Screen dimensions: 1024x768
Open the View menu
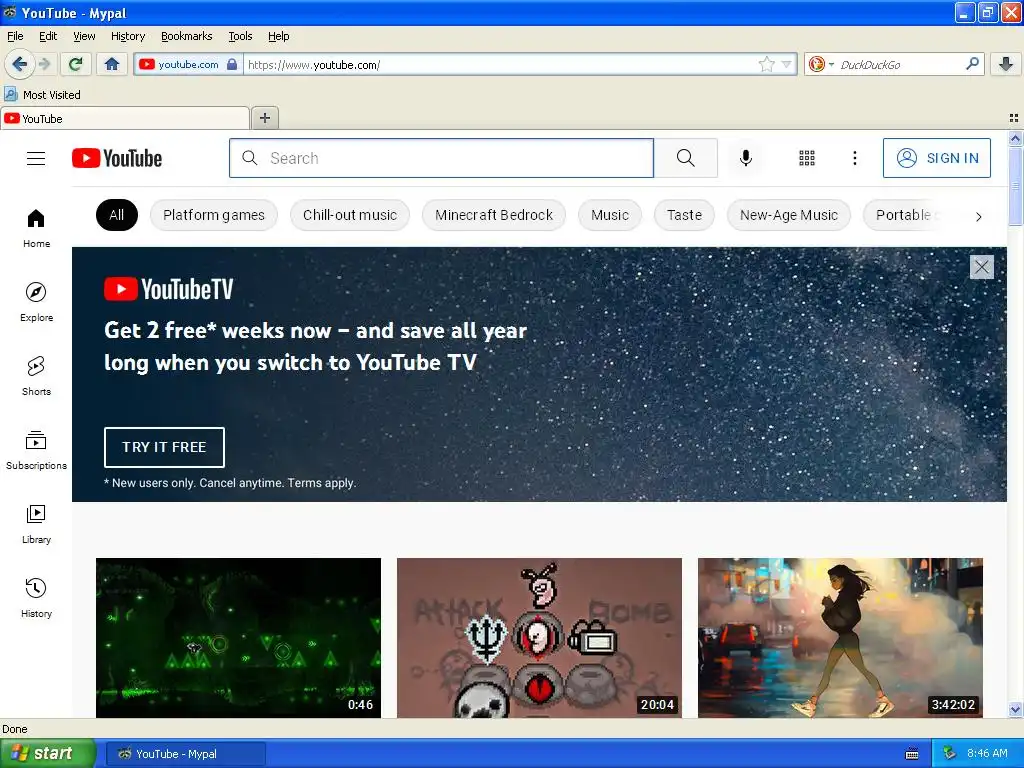[x=84, y=36]
